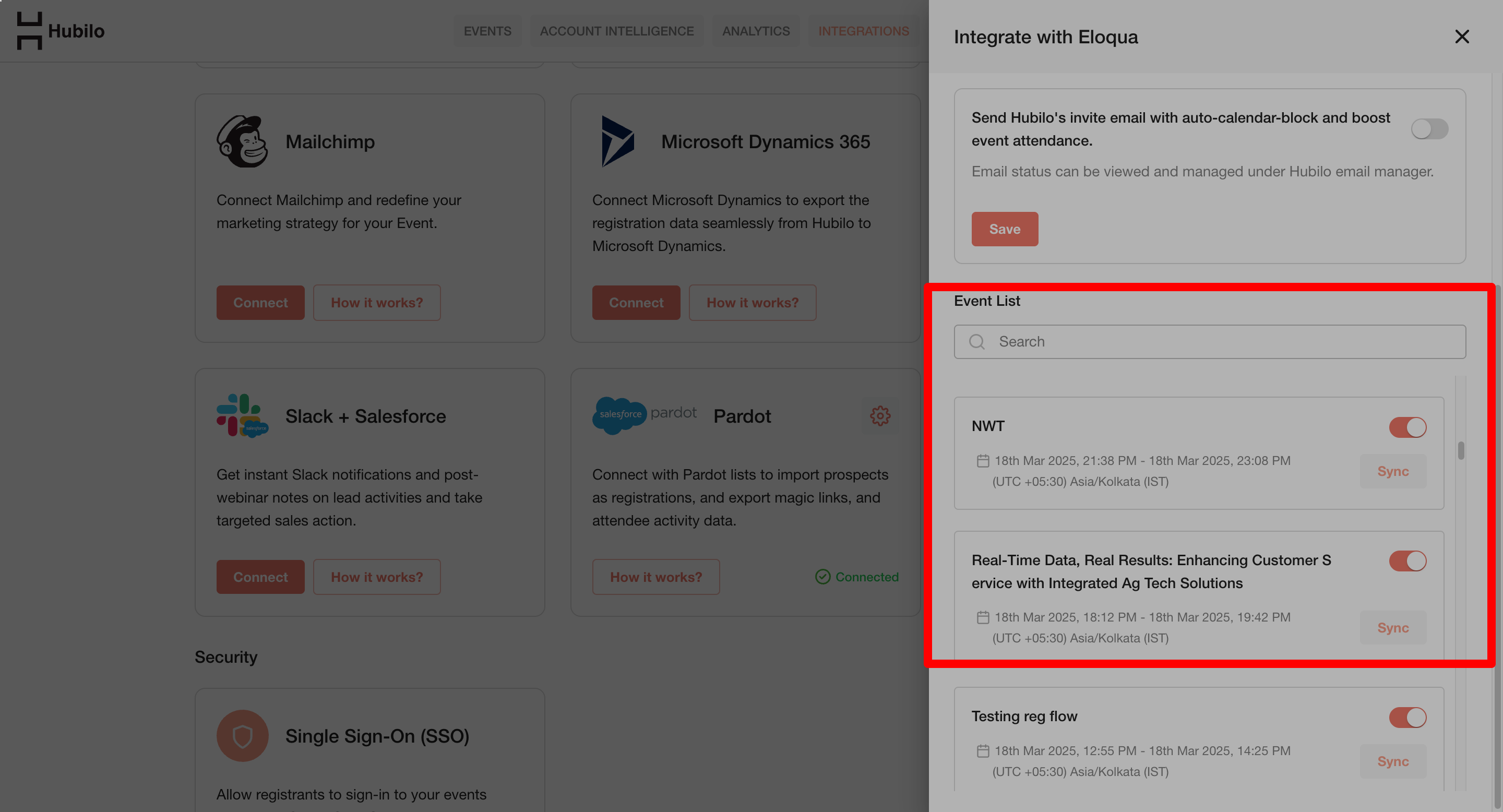Image resolution: width=1503 pixels, height=812 pixels.
Task: Click the SSO shield icon
Action: (242, 736)
